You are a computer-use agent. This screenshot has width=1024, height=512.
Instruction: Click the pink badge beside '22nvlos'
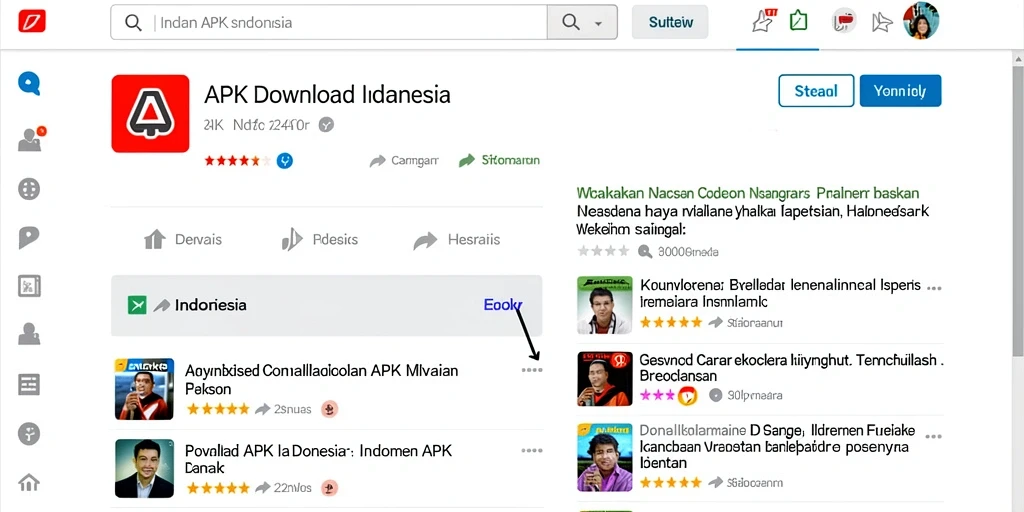(330, 487)
